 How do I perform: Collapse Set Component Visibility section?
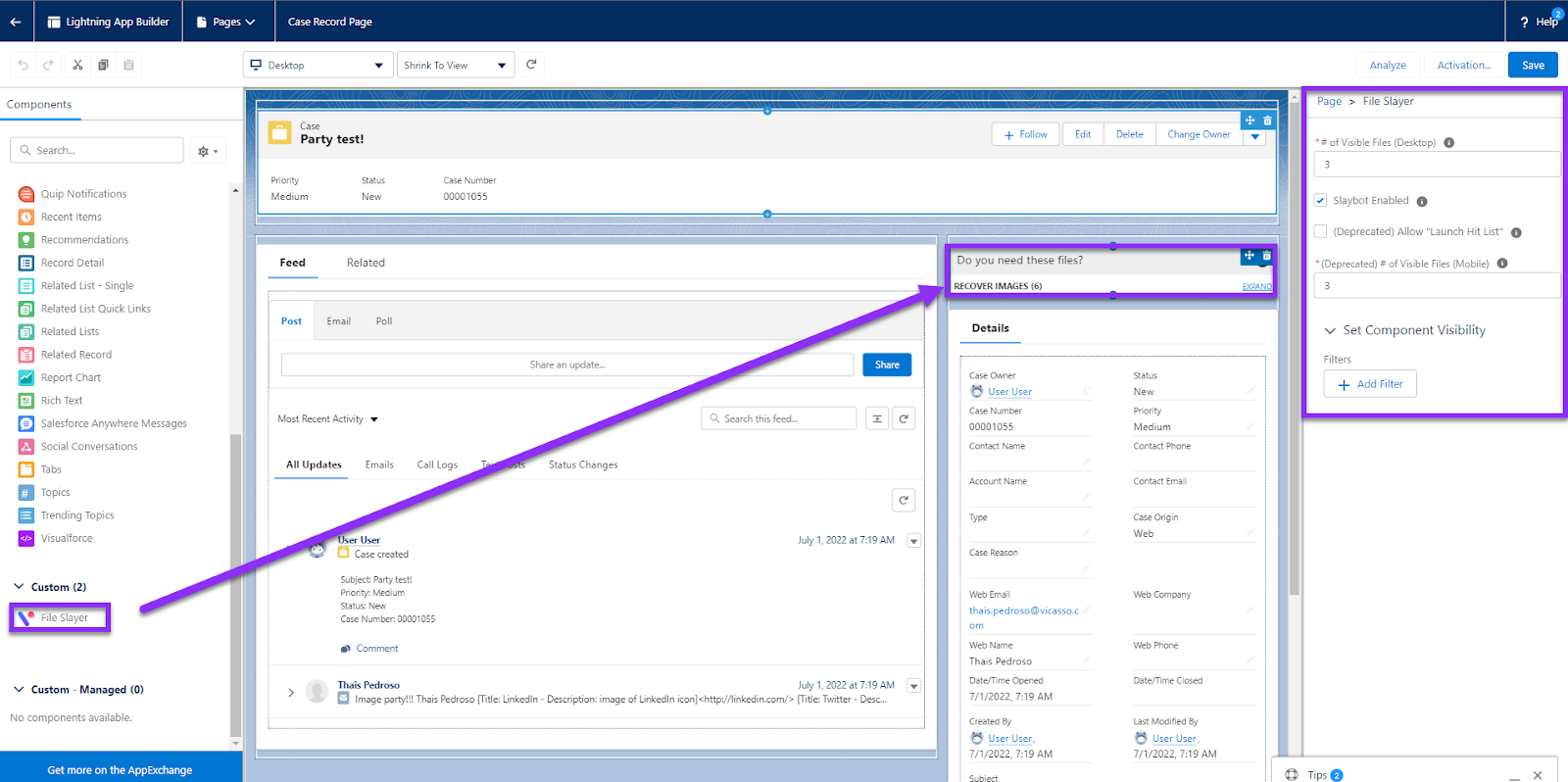click(x=1330, y=331)
